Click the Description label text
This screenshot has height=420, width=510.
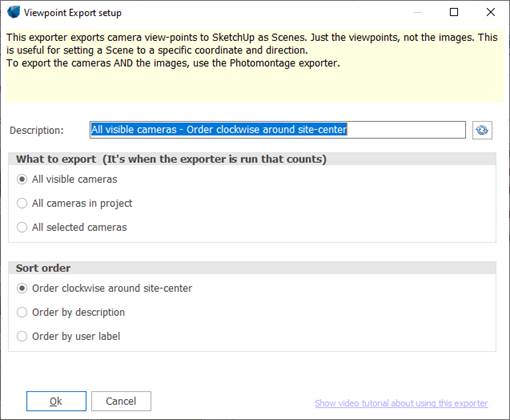tap(37, 130)
